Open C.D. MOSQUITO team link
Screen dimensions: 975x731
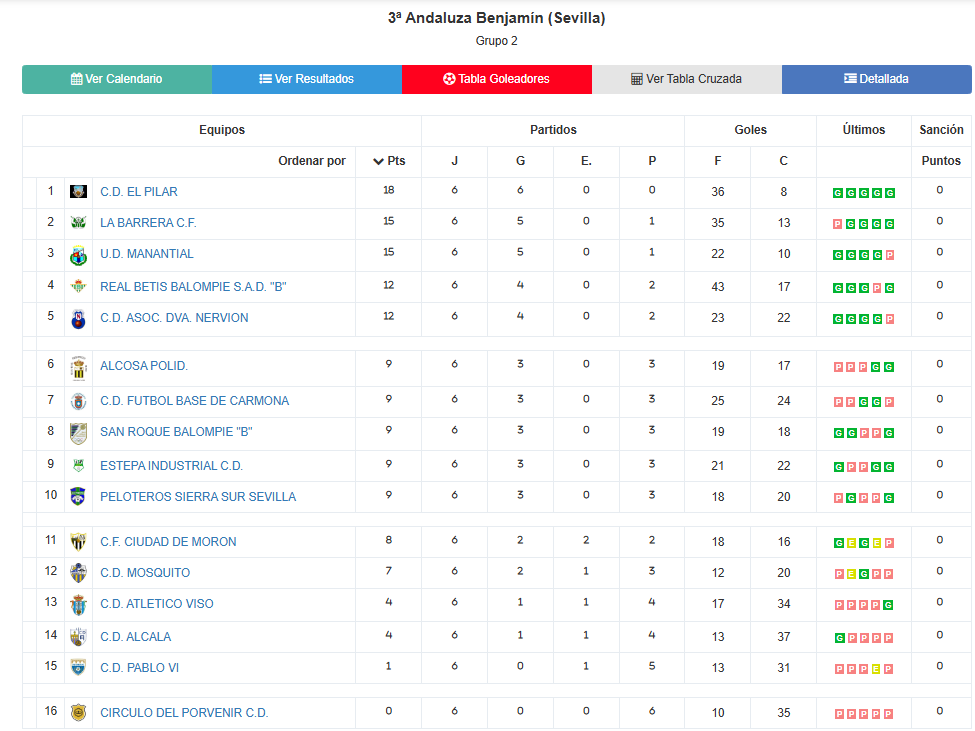click(145, 573)
